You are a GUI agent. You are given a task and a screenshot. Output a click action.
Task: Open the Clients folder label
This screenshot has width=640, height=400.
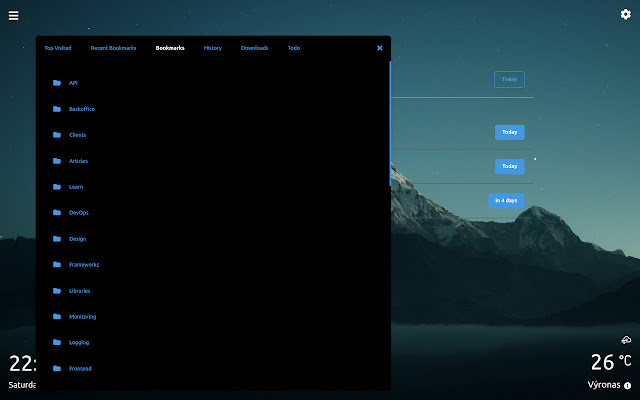(x=77, y=135)
